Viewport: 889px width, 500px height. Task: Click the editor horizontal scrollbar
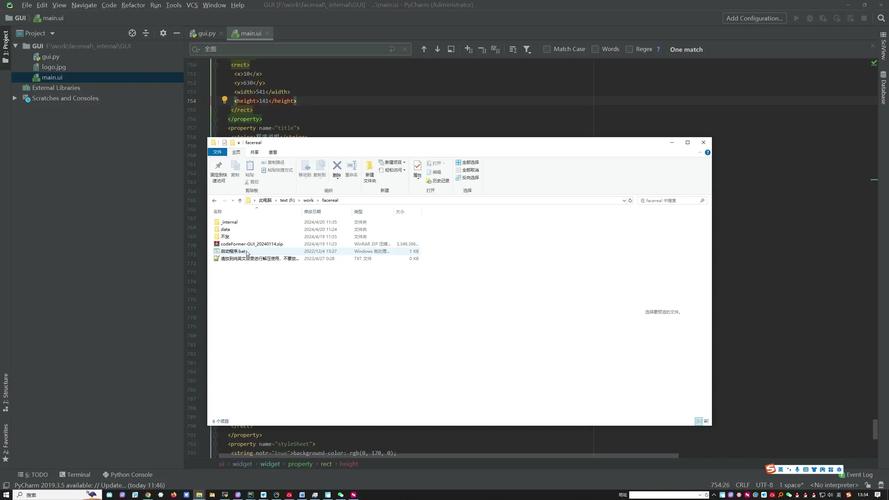[x=448, y=455]
